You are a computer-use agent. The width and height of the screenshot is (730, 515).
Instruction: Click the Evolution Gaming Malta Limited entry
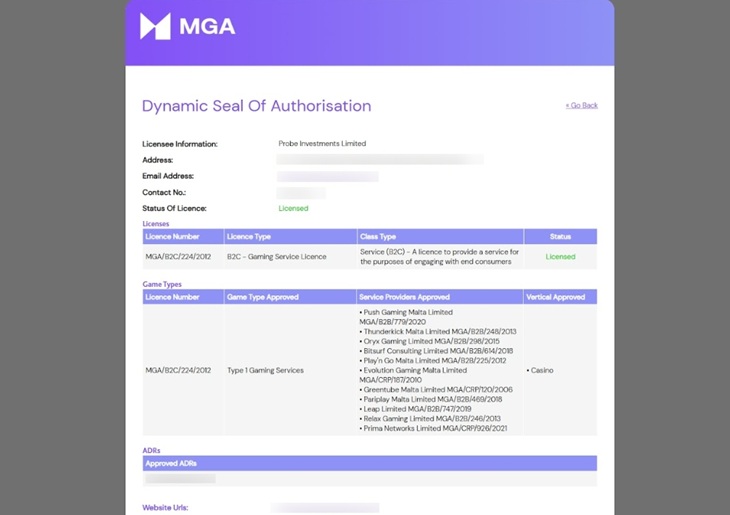coord(413,375)
